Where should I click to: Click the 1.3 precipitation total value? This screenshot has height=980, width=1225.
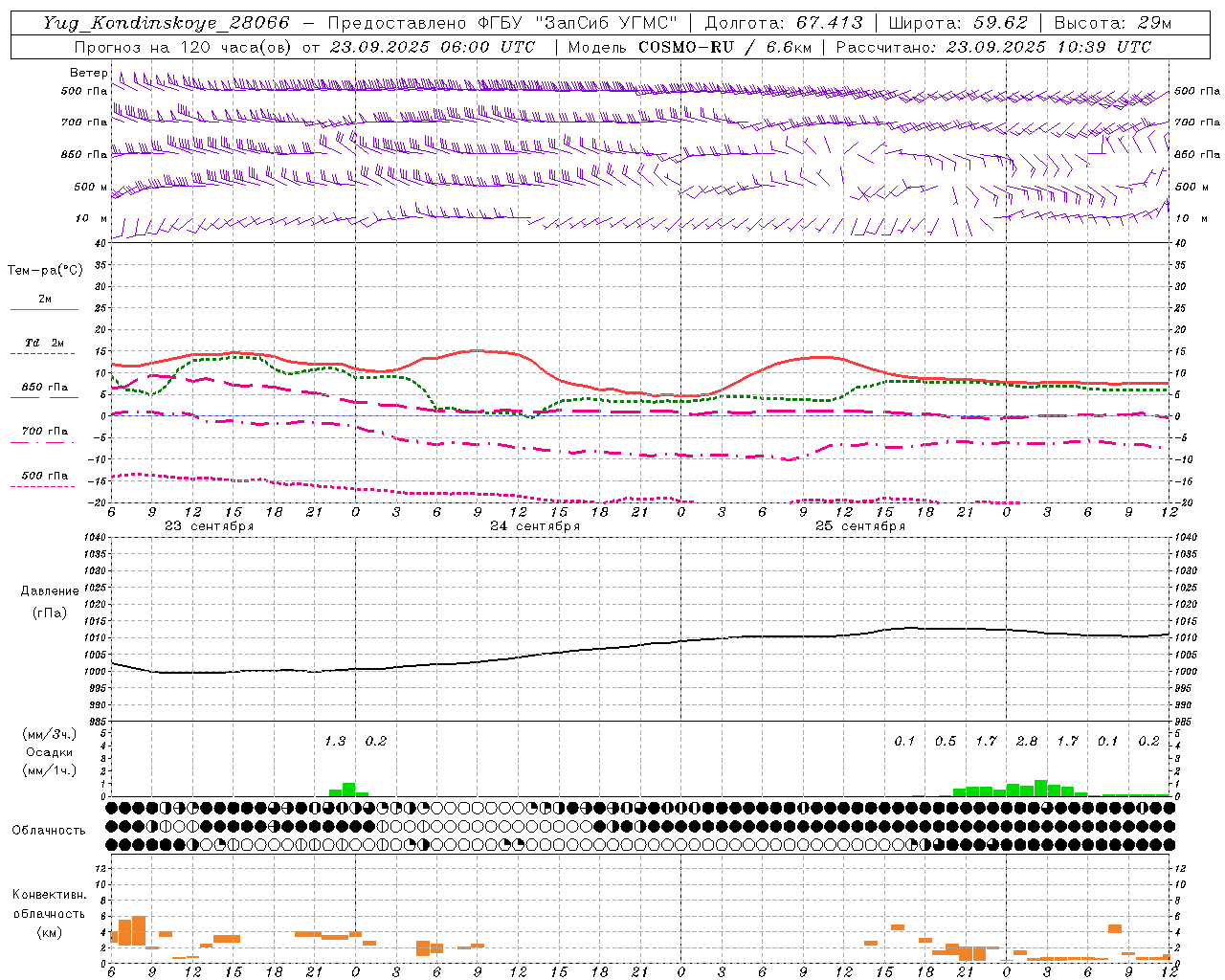coord(335,741)
